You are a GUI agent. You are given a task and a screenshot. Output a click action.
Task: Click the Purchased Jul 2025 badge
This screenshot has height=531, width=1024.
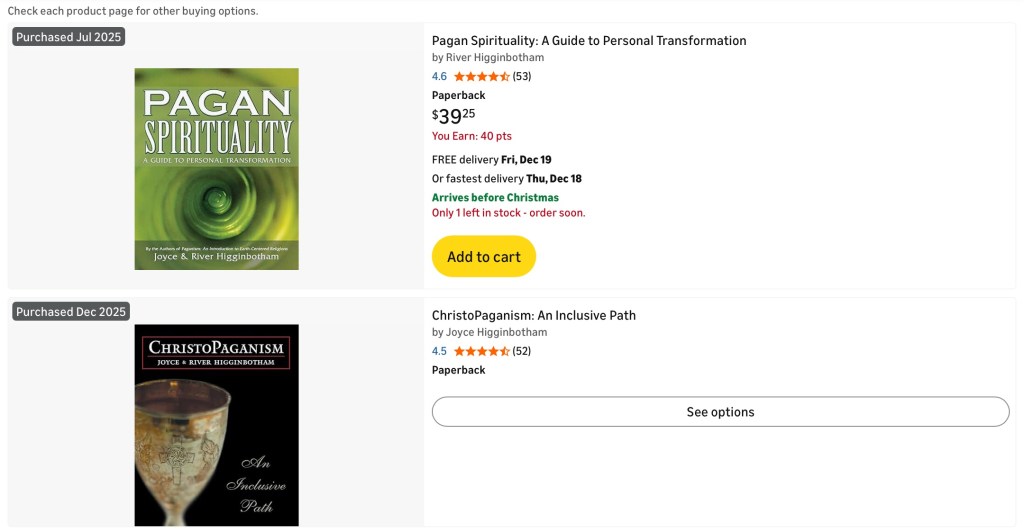pos(68,37)
